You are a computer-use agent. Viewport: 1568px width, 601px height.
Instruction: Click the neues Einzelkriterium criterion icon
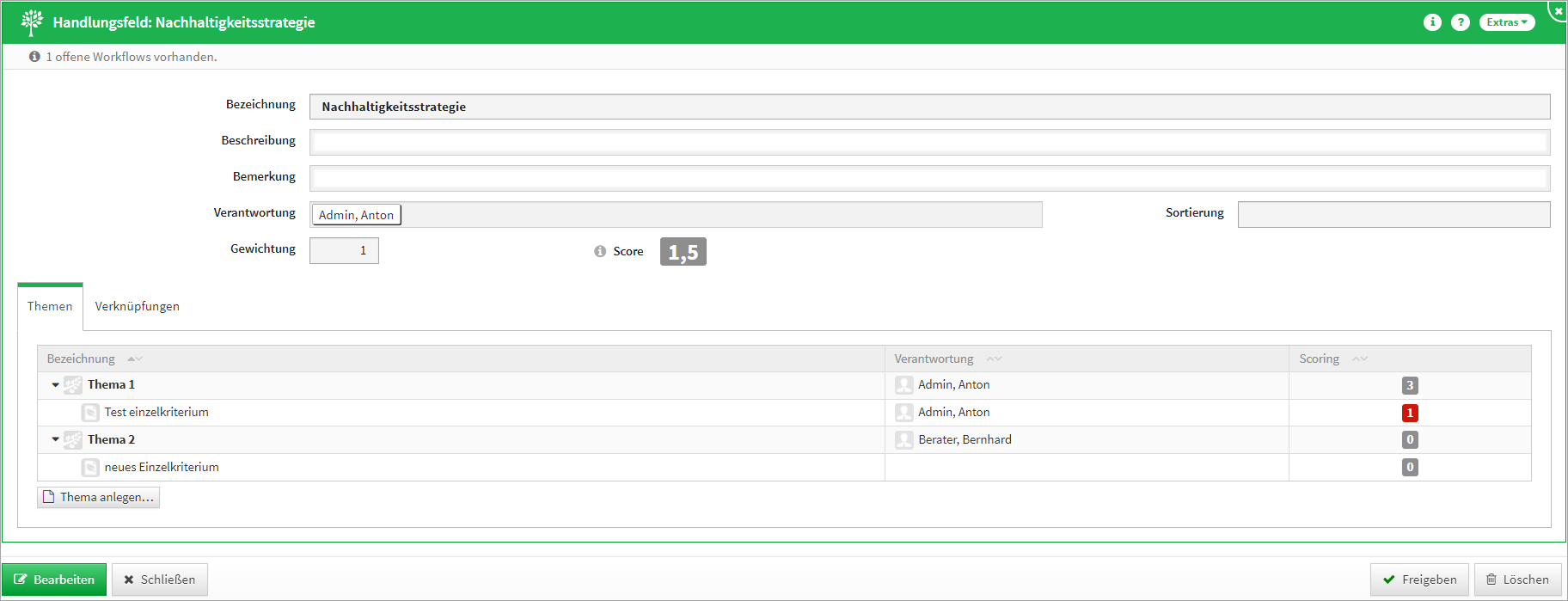point(90,468)
